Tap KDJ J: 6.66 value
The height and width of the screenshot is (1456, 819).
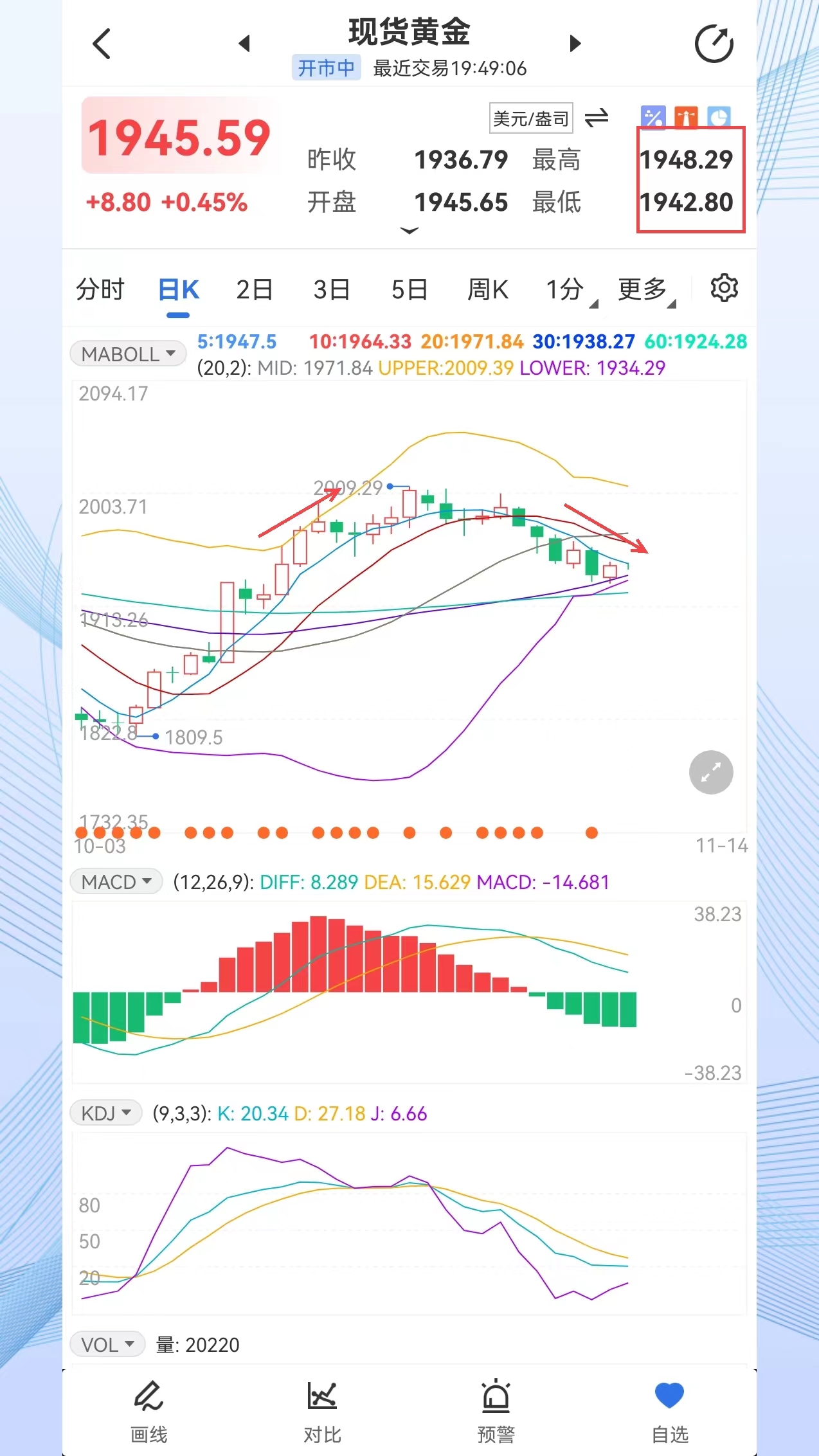coord(399,1113)
